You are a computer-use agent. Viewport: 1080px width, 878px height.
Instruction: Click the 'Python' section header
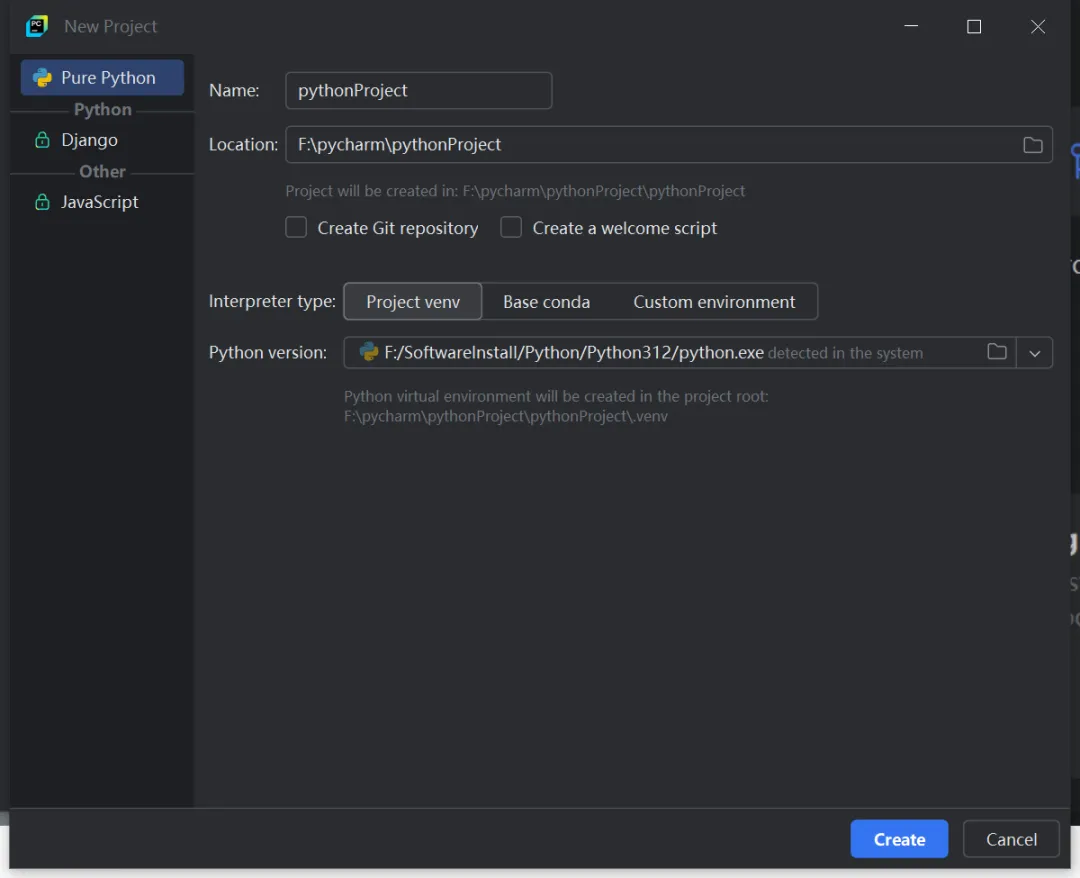[x=103, y=109]
